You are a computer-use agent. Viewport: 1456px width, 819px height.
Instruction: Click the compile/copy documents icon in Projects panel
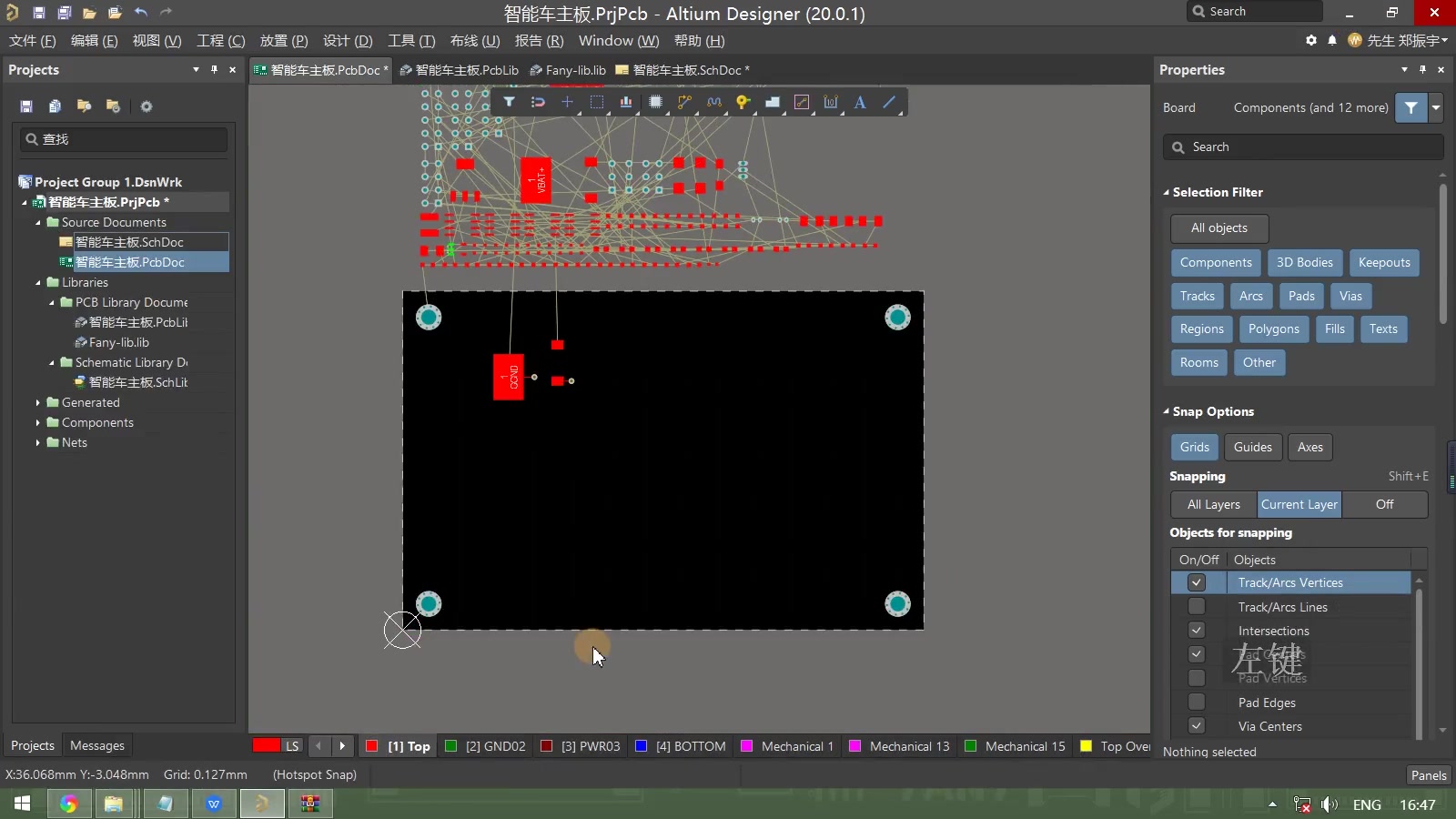[x=55, y=106]
